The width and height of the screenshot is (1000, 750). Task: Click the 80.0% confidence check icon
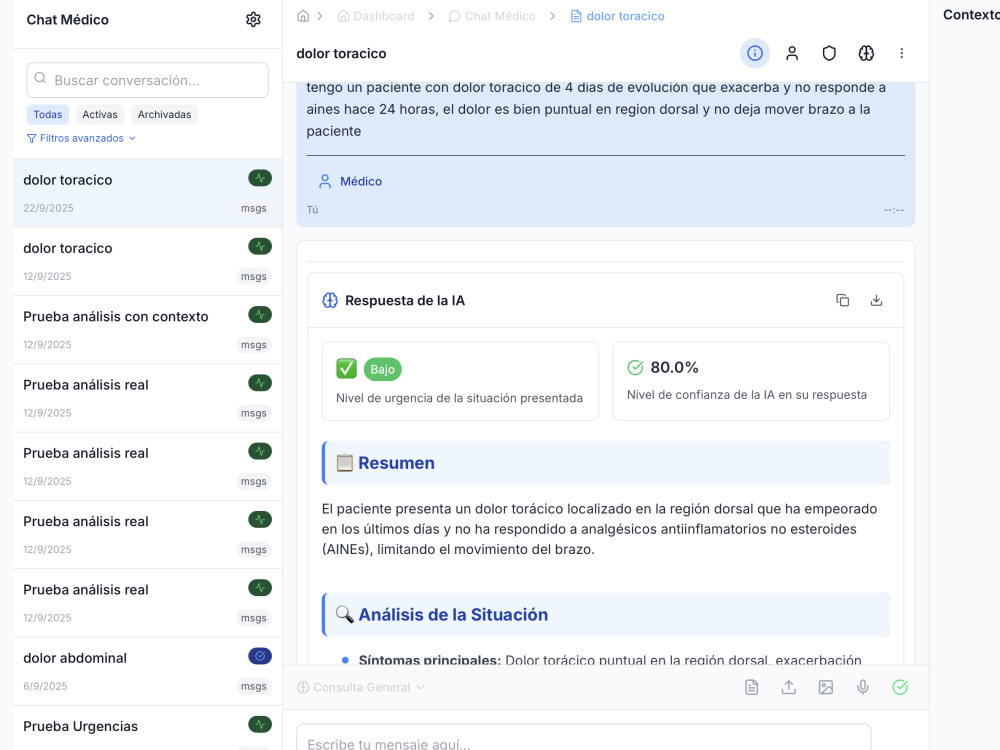(x=635, y=367)
